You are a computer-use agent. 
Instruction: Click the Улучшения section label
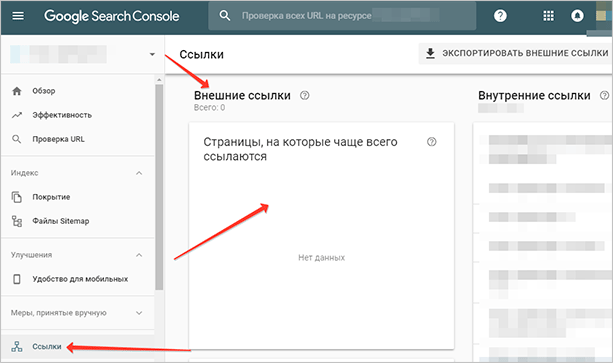(x=31, y=255)
